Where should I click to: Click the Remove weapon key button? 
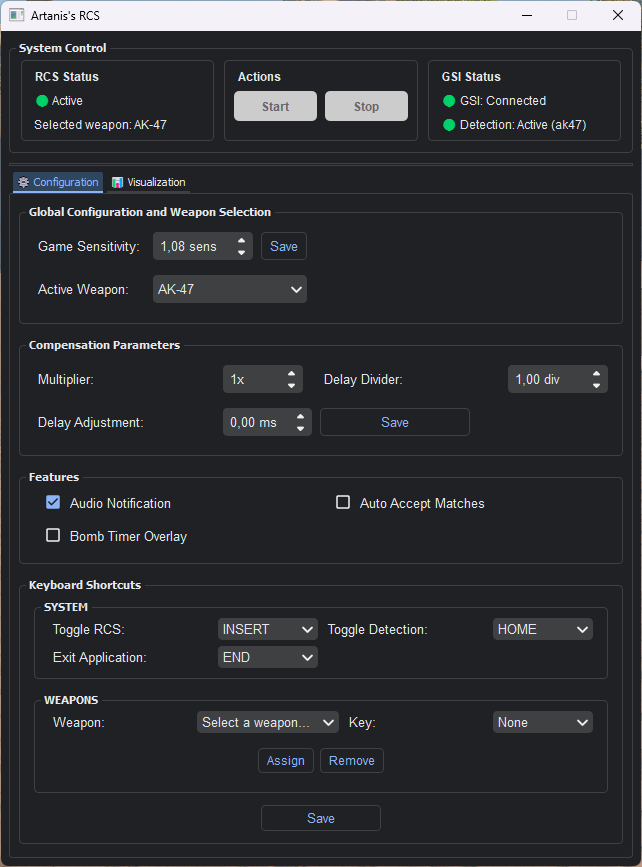click(x=352, y=761)
